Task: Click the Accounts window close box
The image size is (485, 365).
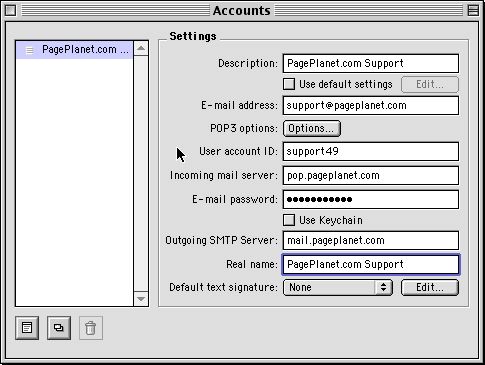Action: (x=11, y=11)
